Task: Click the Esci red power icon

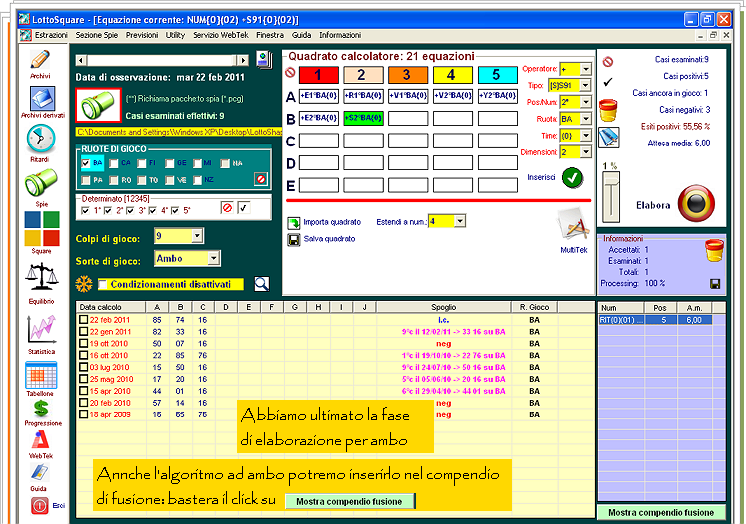Action: [x=40, y=505]
